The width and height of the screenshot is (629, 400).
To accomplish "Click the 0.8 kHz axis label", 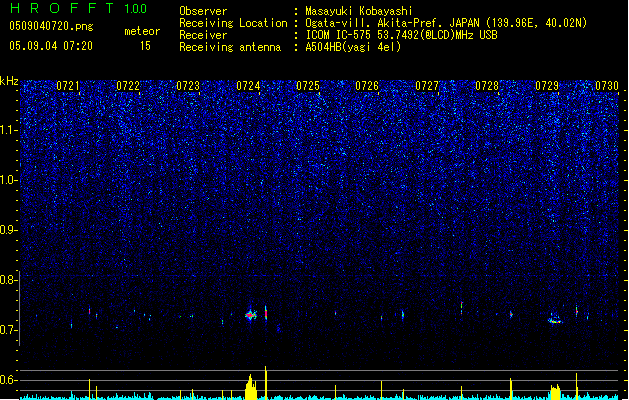I will 9,280.
